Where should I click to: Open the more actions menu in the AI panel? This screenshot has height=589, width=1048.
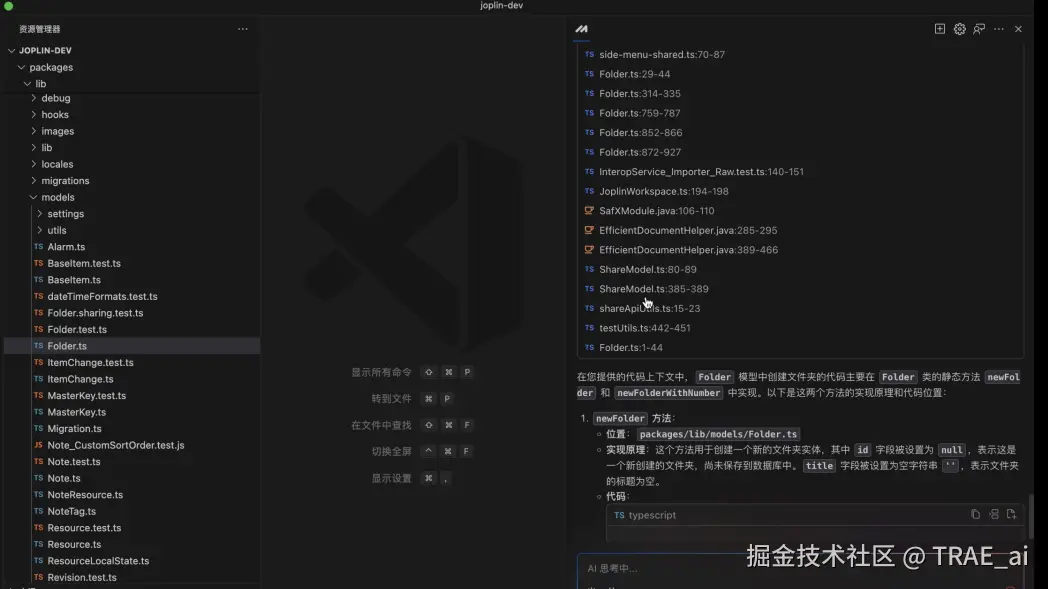pyautogui.click(x=997, y=29)
